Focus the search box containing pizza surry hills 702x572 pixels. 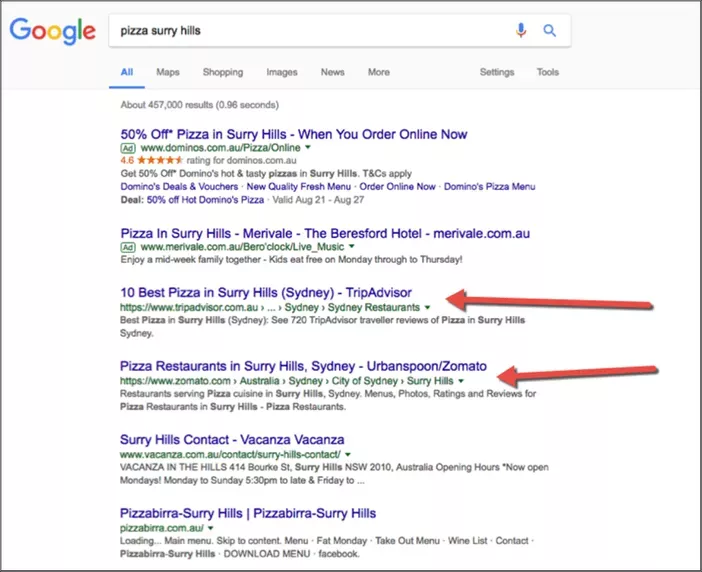310,30
